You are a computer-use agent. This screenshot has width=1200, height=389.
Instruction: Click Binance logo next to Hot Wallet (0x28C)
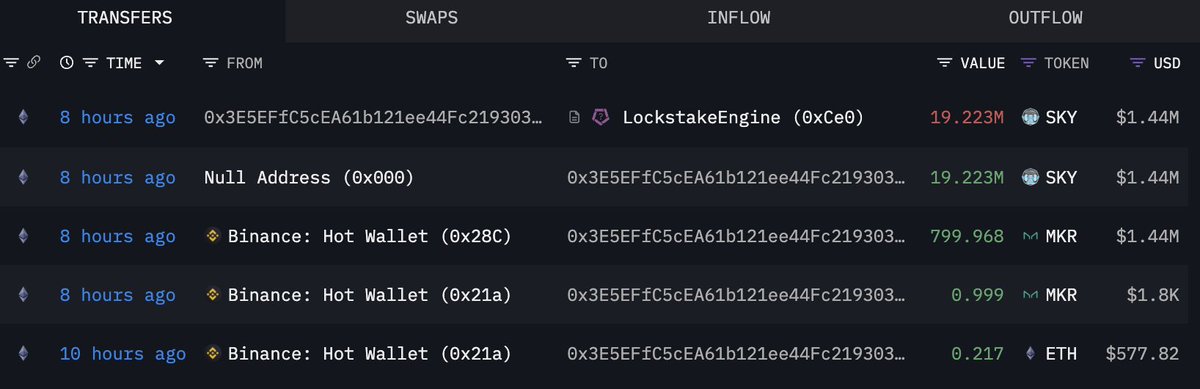click(212, 236)
